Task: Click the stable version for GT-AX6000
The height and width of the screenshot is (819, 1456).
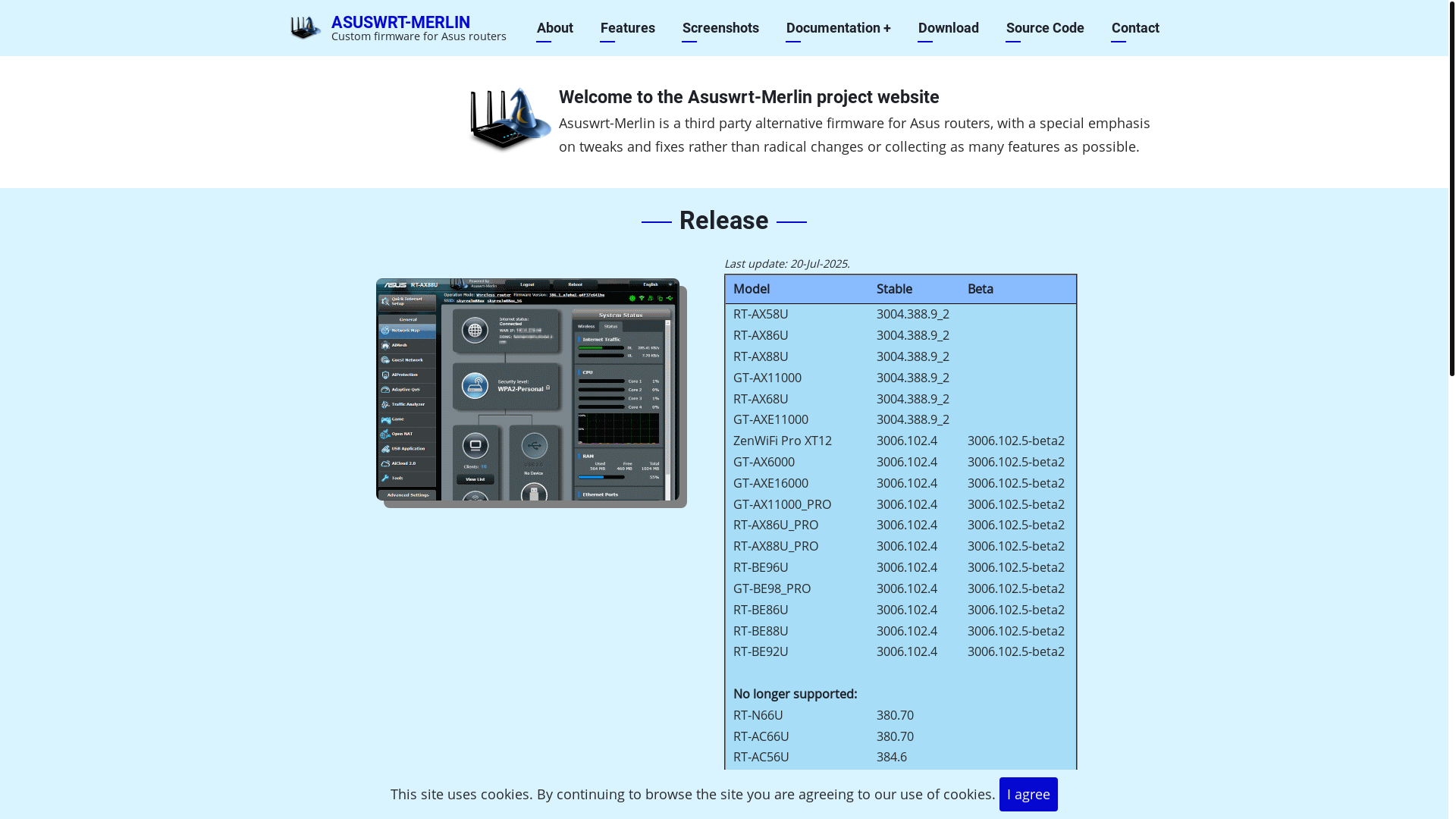Action: [x=907, y=462]
